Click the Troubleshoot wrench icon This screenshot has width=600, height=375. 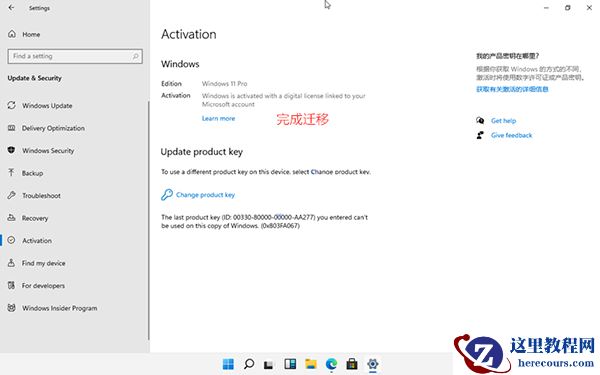(x=11, y=195)
